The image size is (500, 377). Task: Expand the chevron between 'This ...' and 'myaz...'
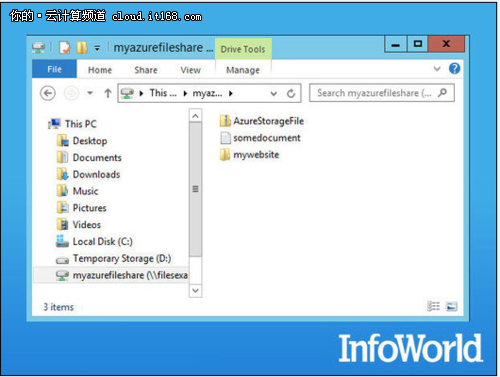[x=185, y=93]
